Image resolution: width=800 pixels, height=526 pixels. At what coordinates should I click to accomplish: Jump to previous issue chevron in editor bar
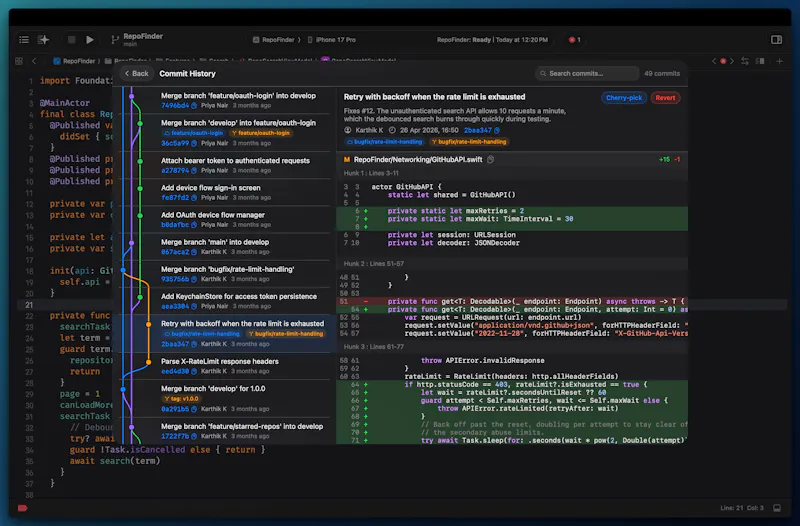714,61
